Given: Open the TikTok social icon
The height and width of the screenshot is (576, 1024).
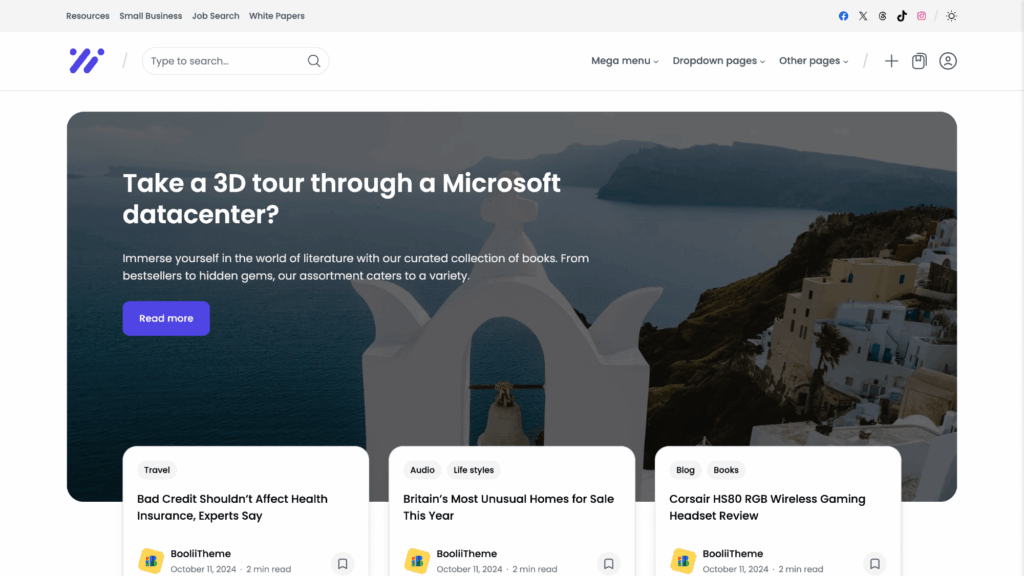Looking at the screenshot, I should (x=902, y=16).
